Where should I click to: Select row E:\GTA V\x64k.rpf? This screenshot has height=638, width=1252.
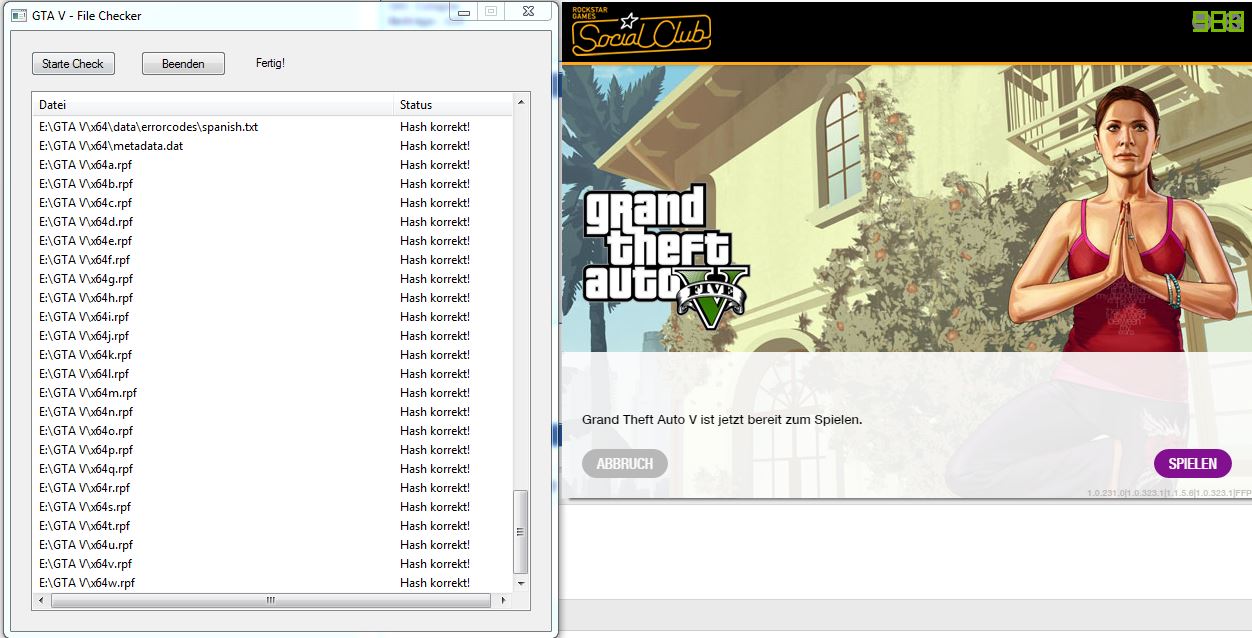[x=272, y=355]
